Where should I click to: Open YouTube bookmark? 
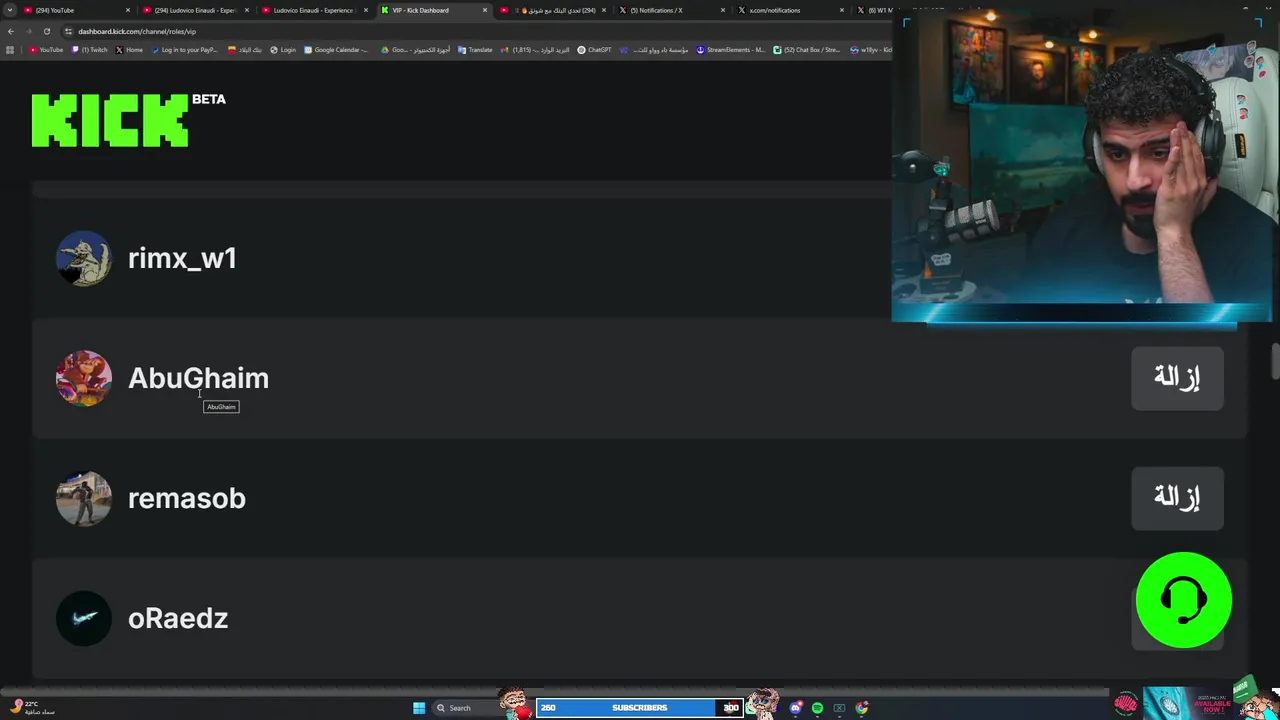(46, 49)
